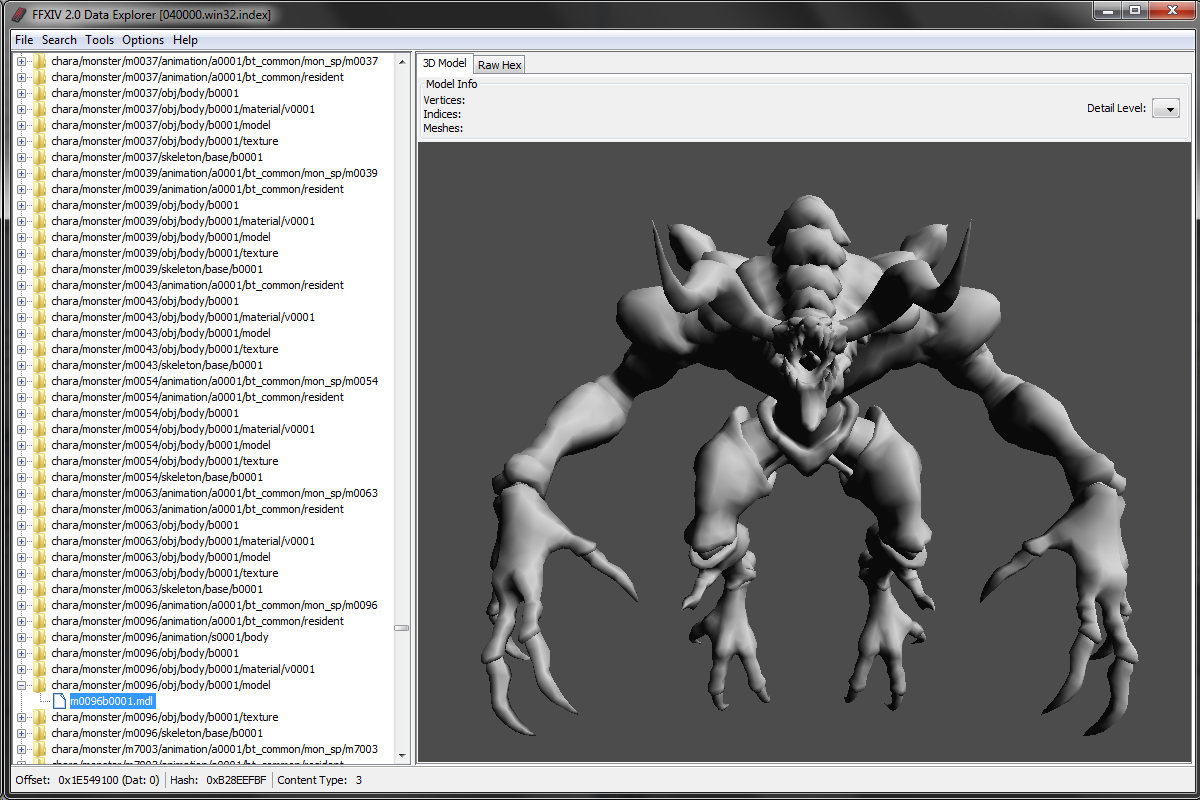Select m0063/animation/a0001/bt_common/mon_sp/m0063 row

tap(215, 493)
